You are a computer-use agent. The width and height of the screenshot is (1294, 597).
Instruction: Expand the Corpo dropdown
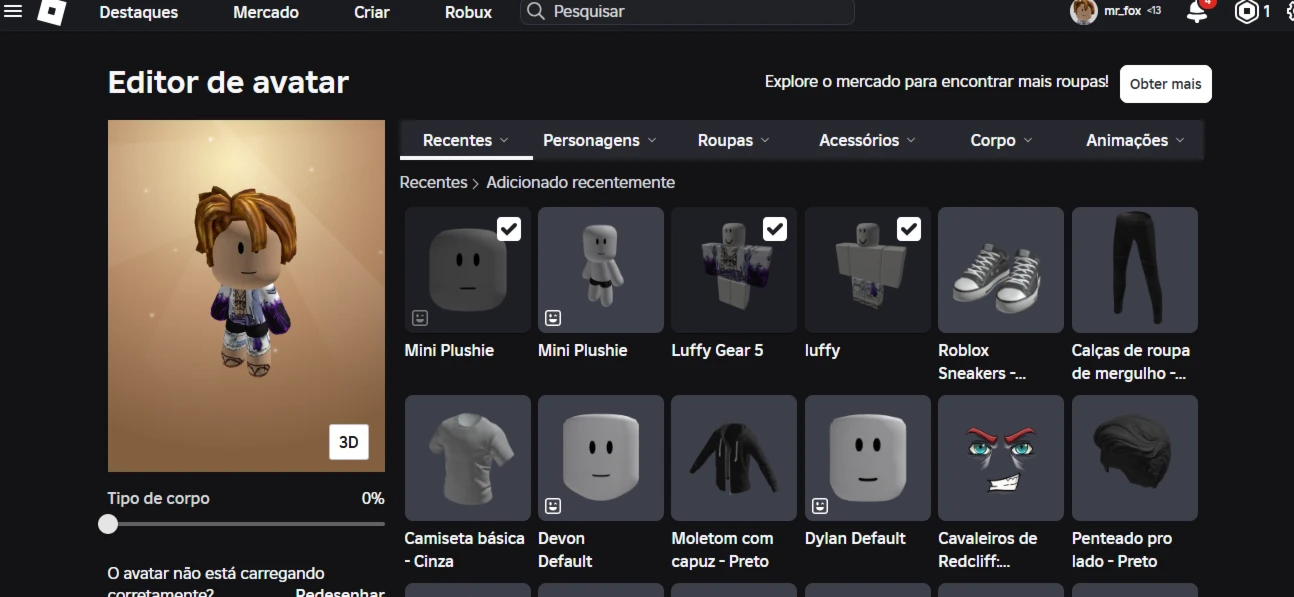pos(1001,140)
